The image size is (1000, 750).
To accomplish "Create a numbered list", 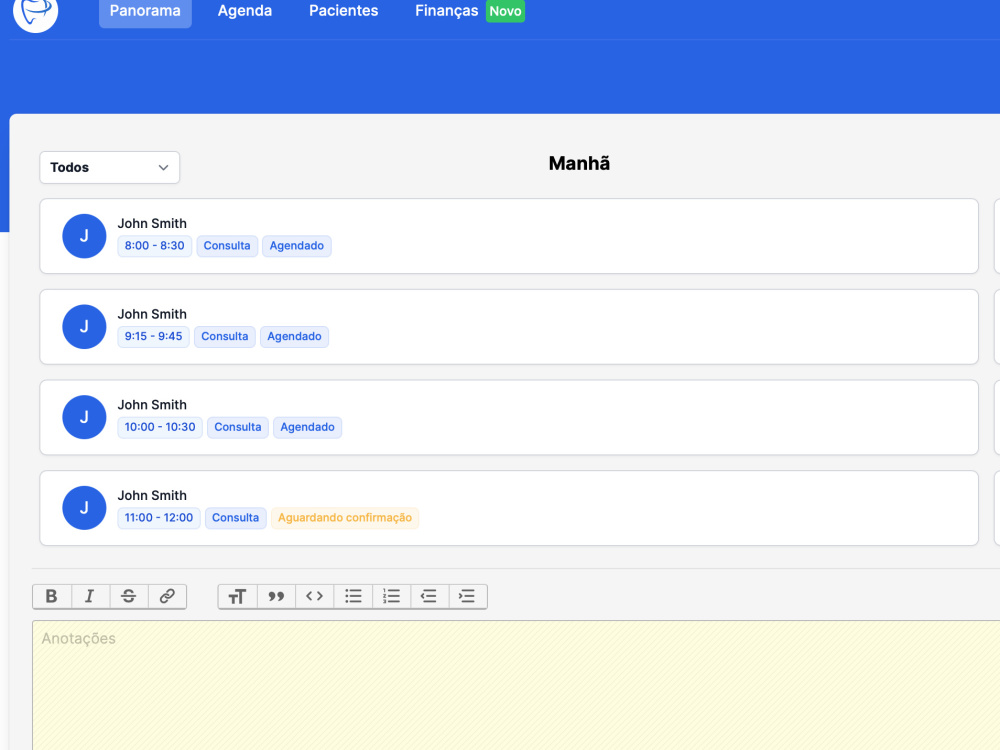I will coord(392,596).
